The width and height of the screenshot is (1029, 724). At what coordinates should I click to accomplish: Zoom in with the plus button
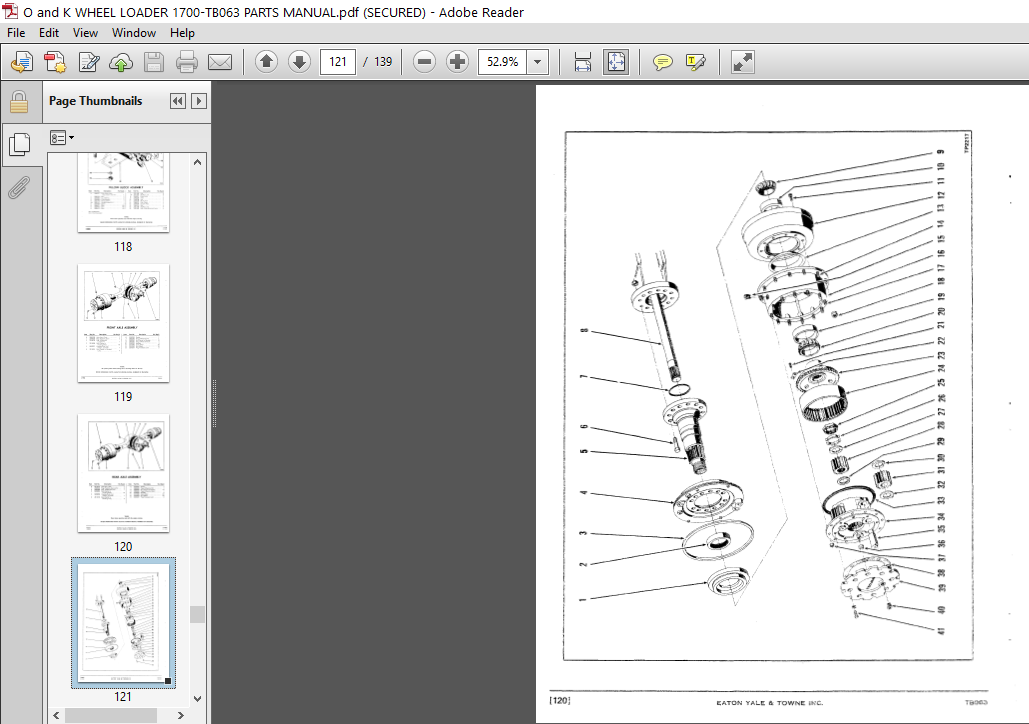point(457,62)
